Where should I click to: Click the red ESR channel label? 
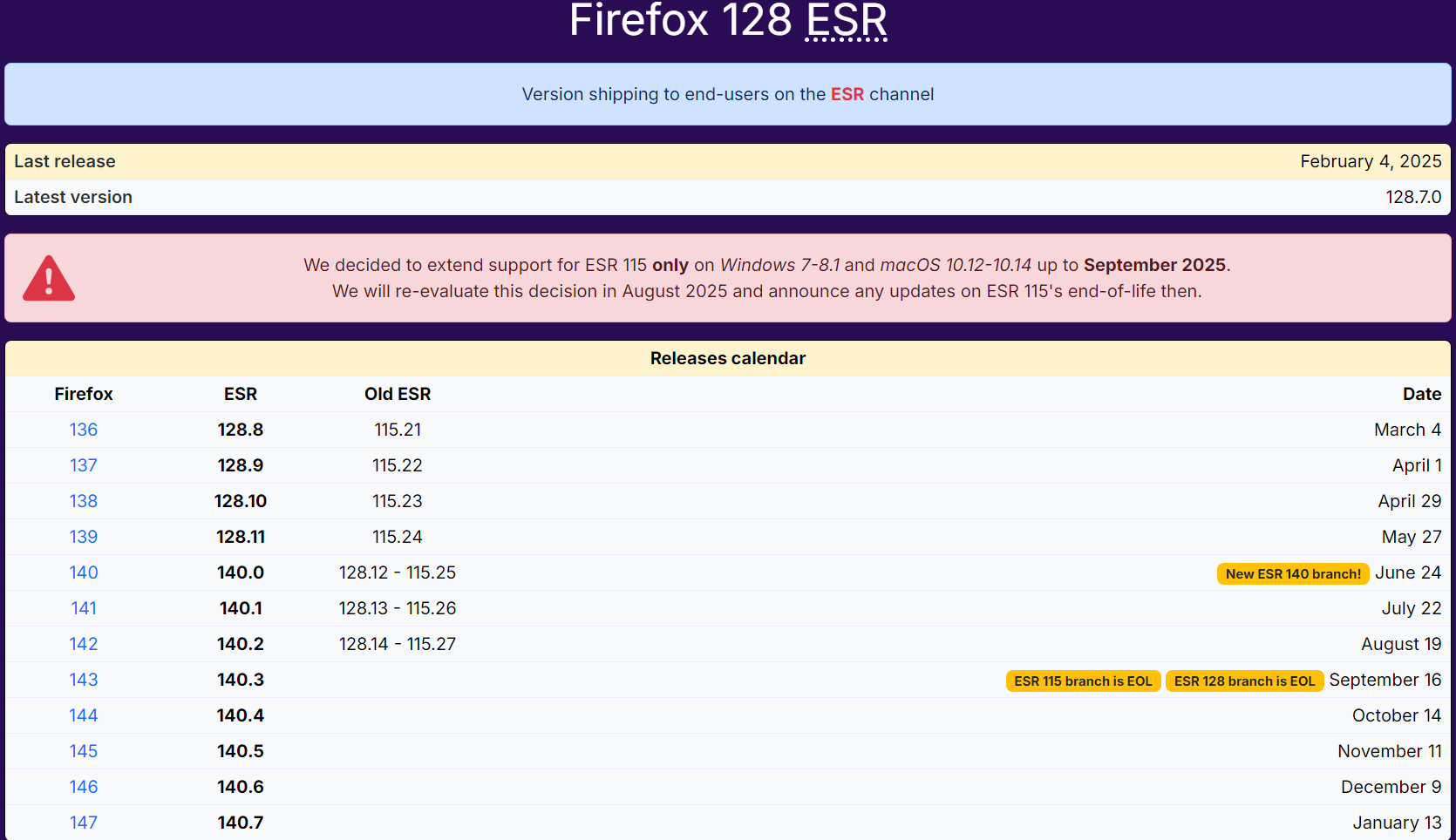point(847,94)
